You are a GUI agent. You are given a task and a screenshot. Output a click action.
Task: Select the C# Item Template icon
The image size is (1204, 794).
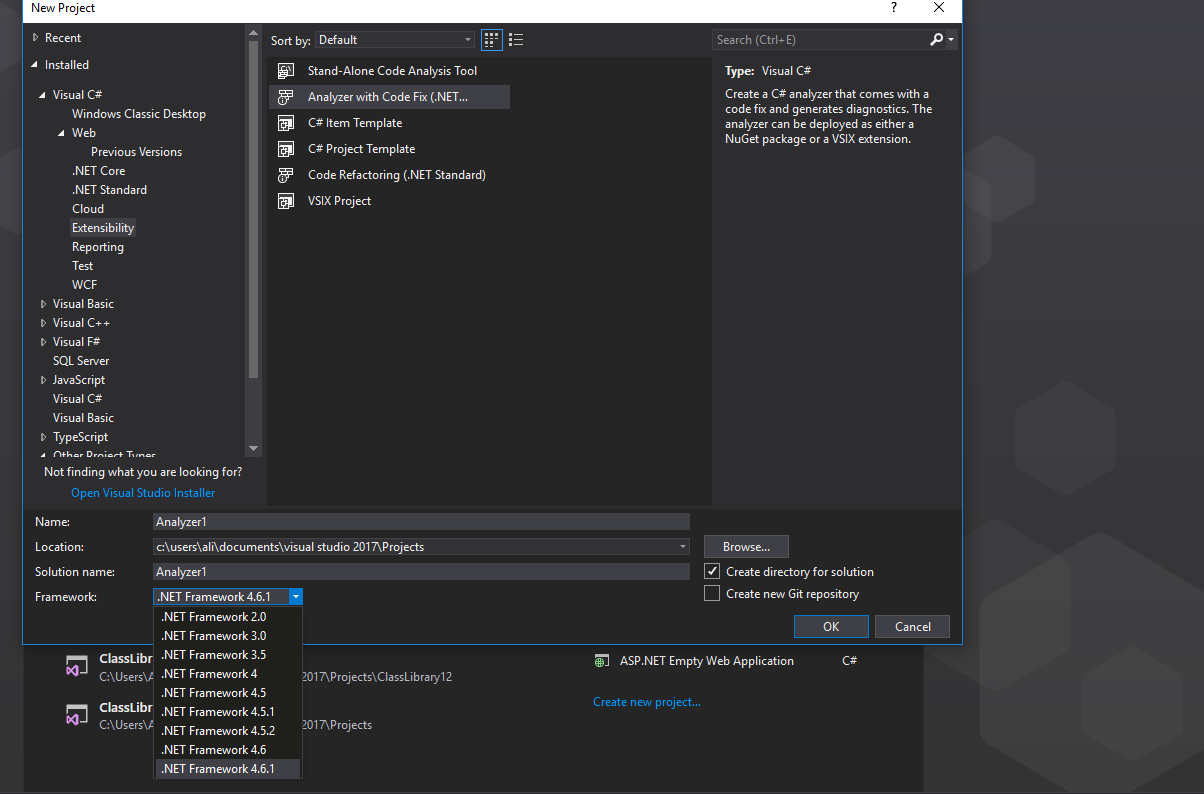(286, 122)
